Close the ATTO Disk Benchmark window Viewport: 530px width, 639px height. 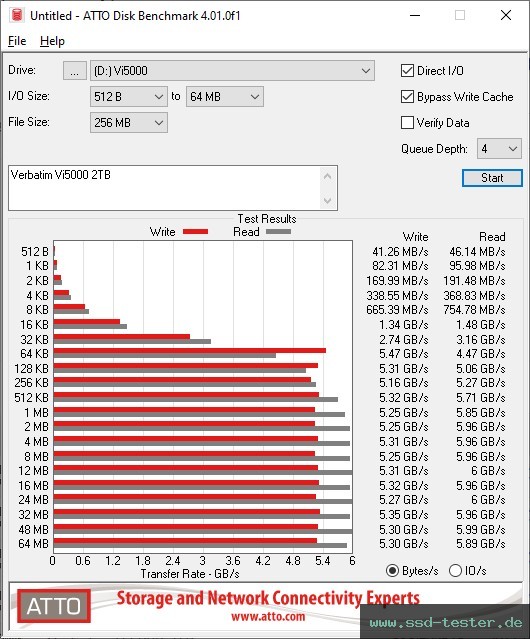[x=506, y=15]
